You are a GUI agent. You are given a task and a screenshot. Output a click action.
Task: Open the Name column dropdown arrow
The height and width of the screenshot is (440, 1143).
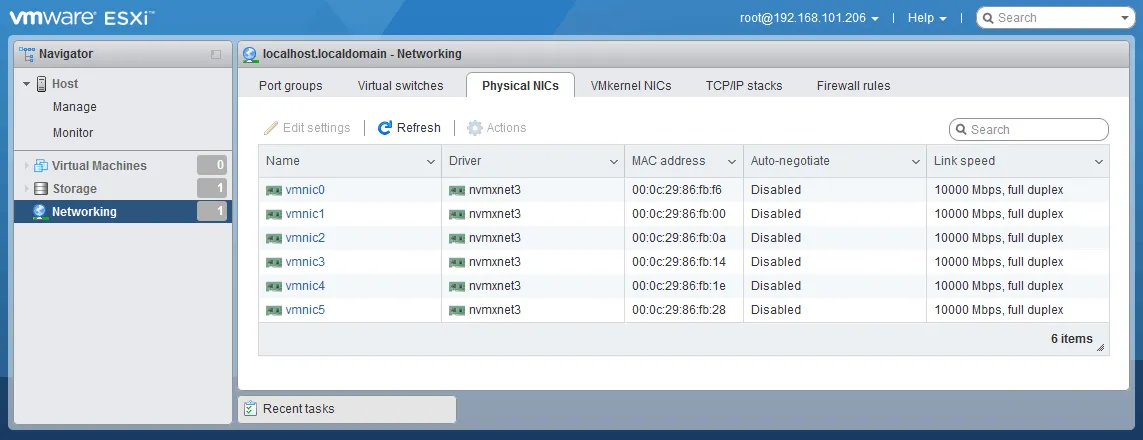click(x=431, y=161)
